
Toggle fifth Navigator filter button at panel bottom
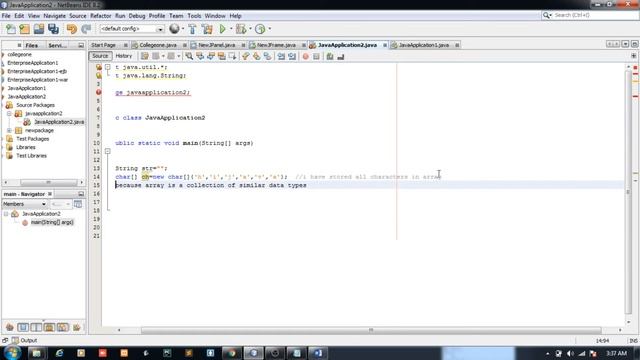pos(63,327)
